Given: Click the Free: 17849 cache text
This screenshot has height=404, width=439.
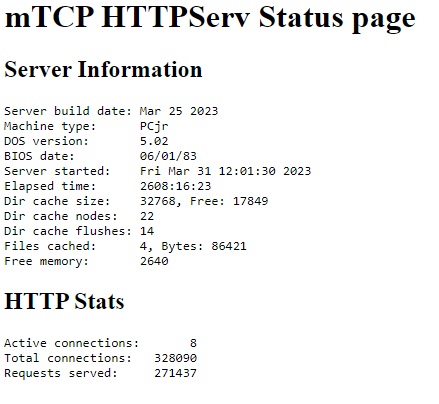Looking at the screenshot, I should point(229,201).
